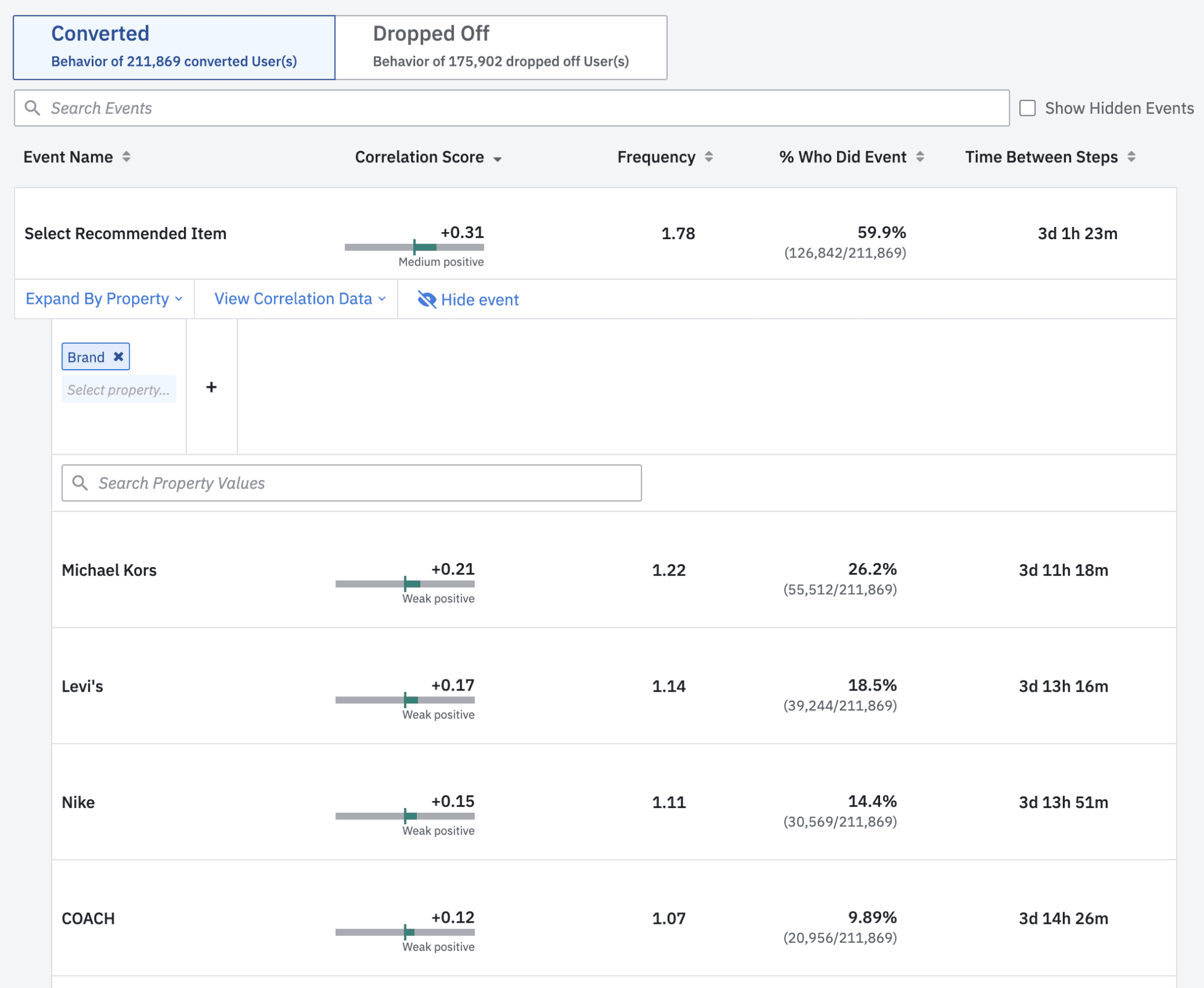
Task: Toggle sorting on % Who Did Event
Action: click(x=920, y=158)
